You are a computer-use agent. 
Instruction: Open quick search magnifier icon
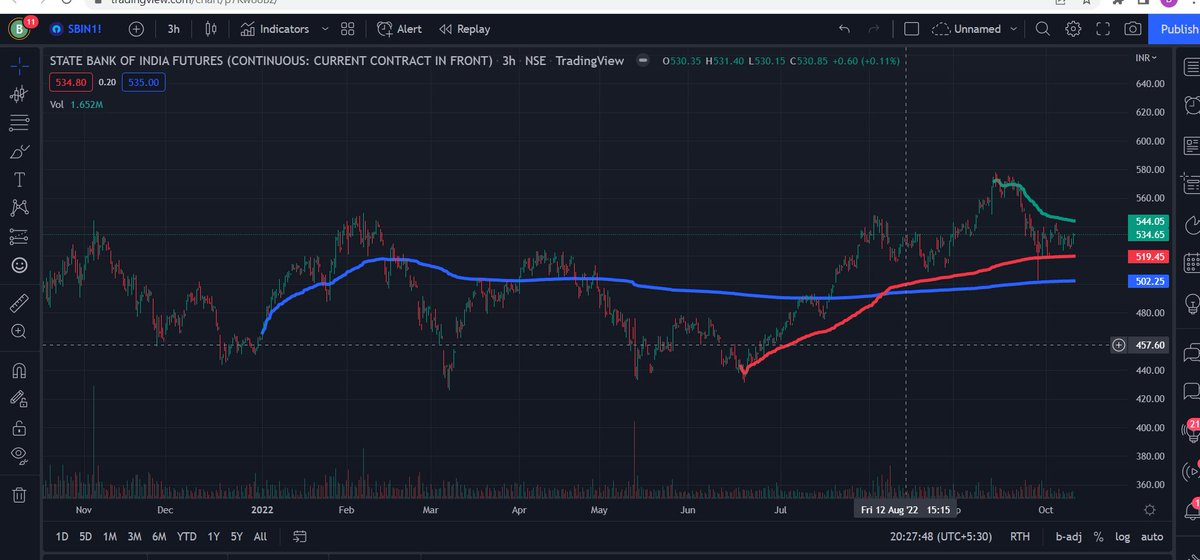(1043, 30)
